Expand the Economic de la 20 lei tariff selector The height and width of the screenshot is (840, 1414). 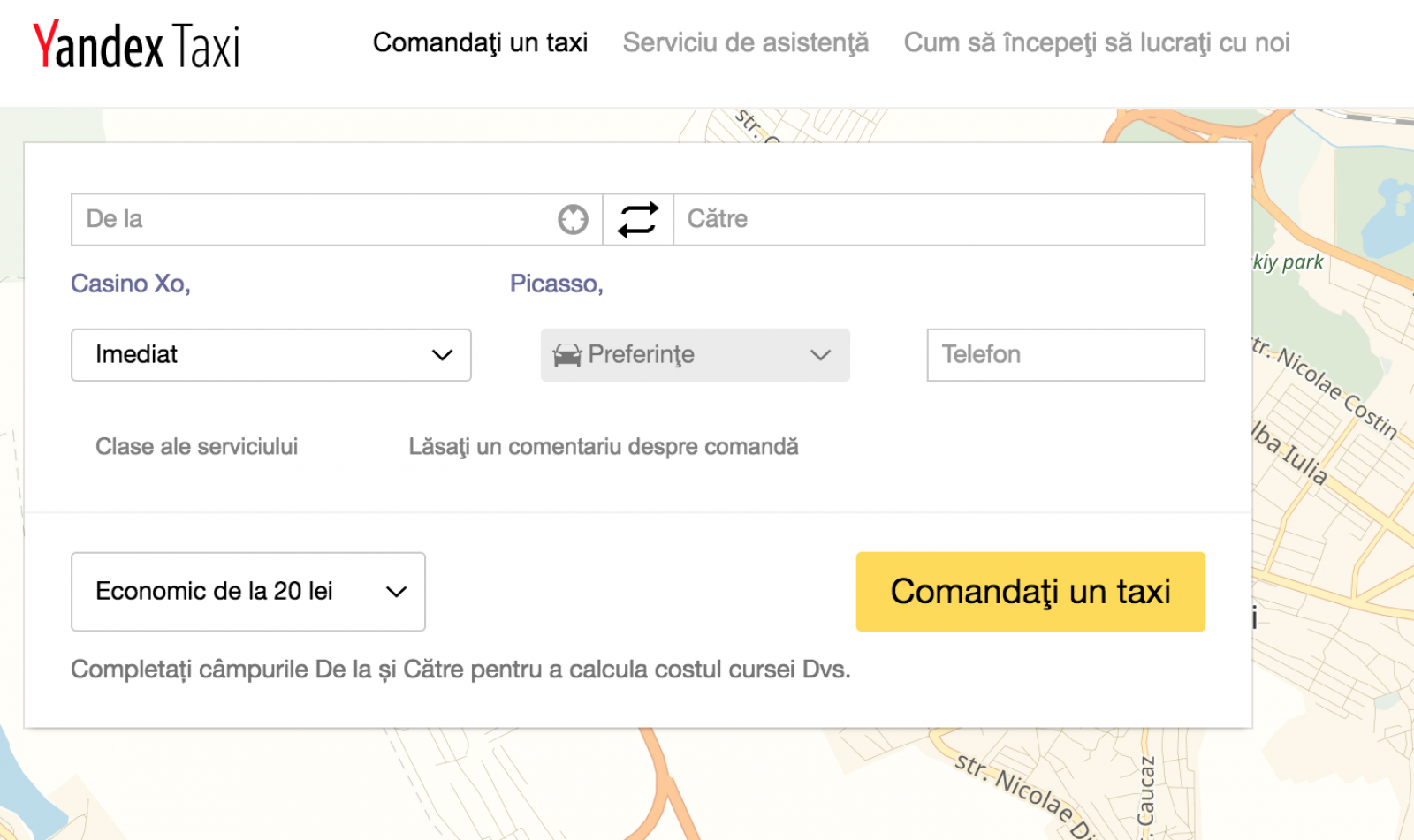tap(247, 592)
